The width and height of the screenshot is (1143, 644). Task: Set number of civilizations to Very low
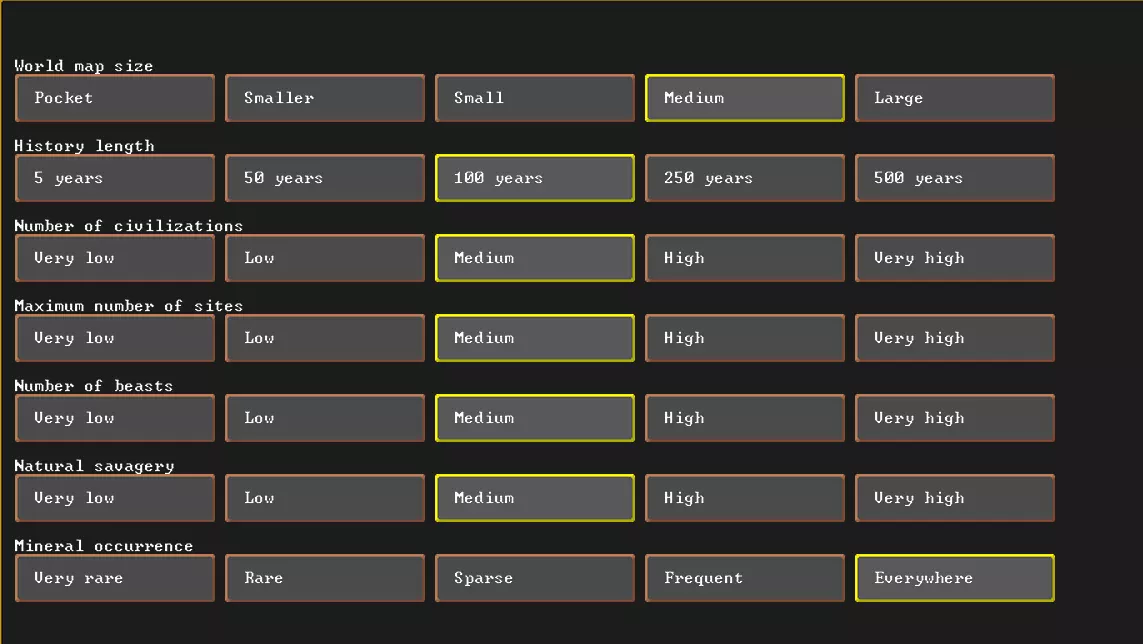click(x=115, y=258)
